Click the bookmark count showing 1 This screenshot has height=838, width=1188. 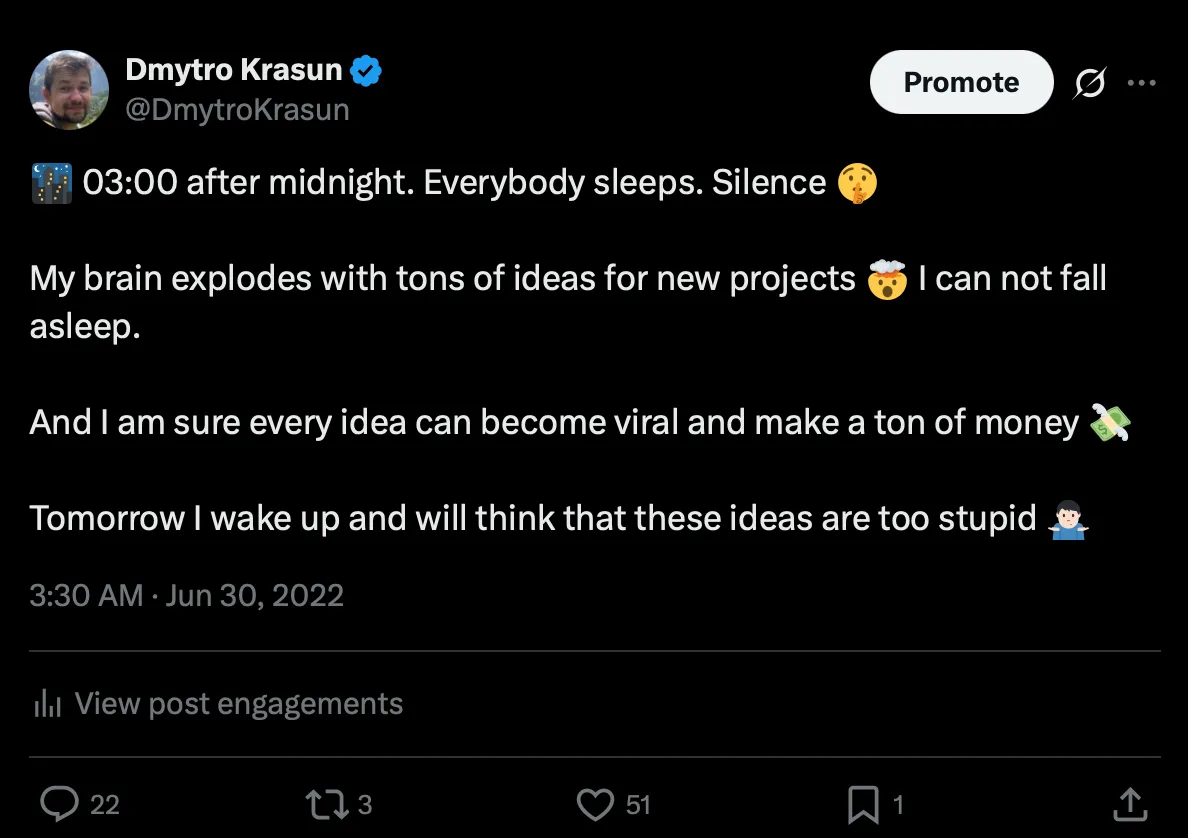(898, 805)
